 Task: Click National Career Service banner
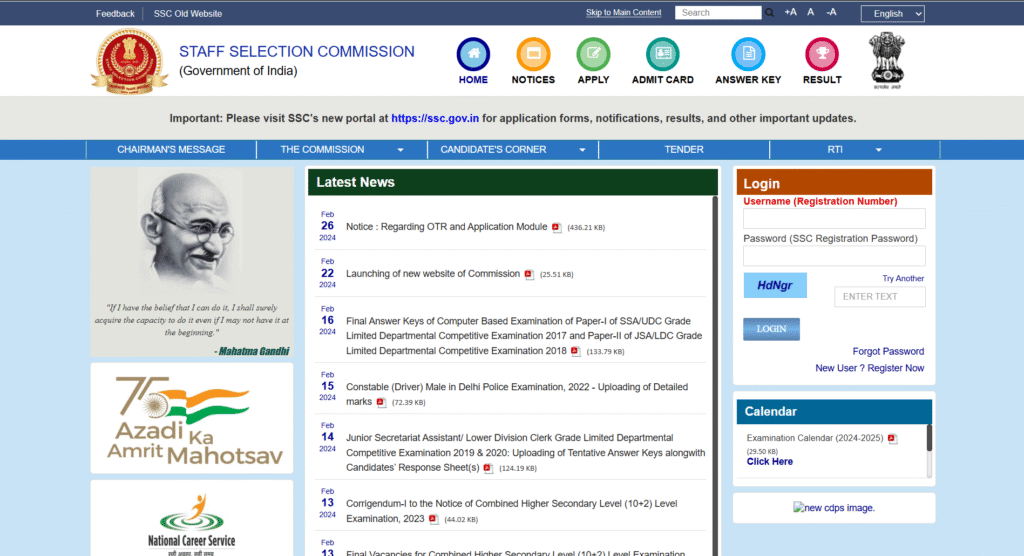[x=191, y=519]
